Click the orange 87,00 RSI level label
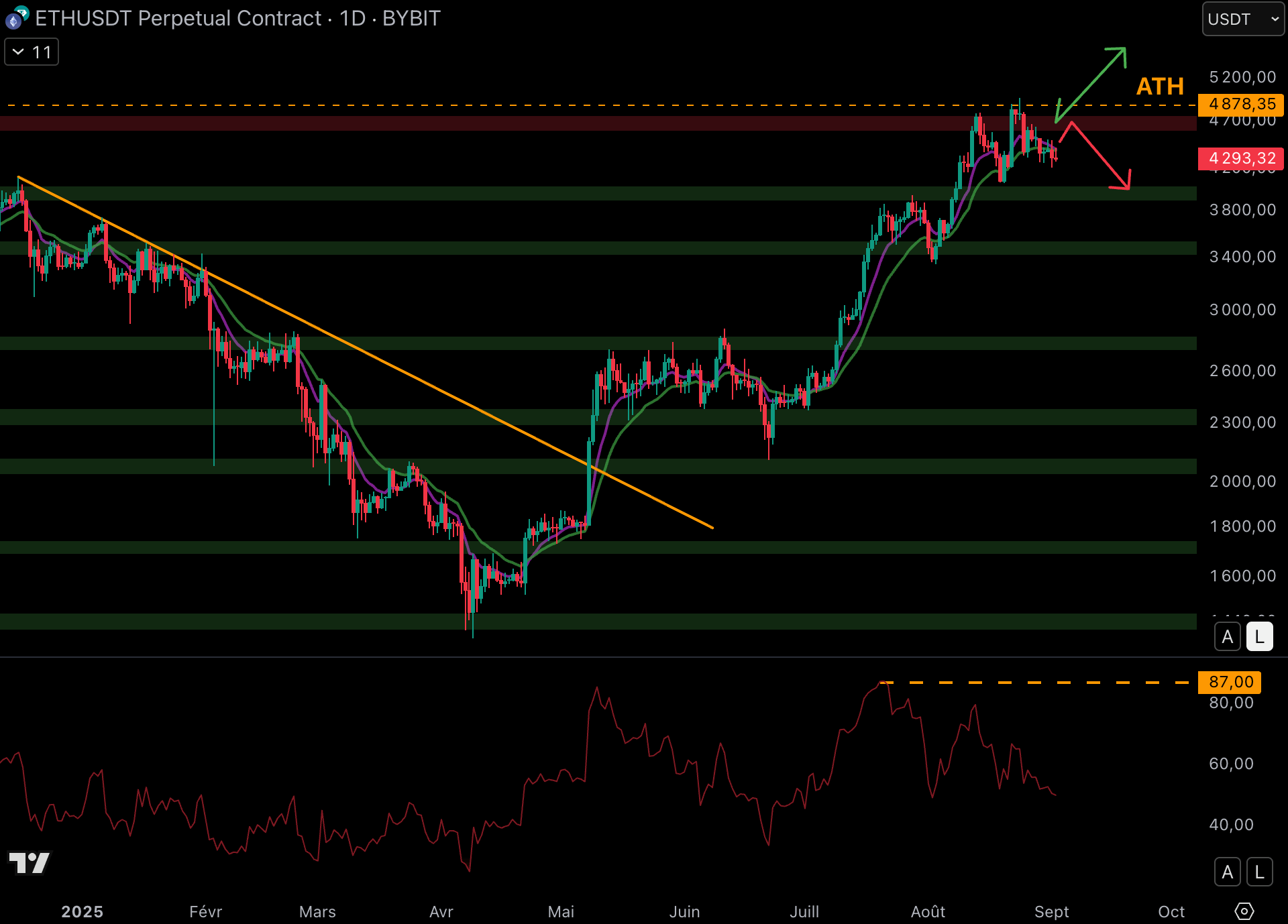Screen dimensions: 1288x924 pyautogui.click(x=1230, y=682)
